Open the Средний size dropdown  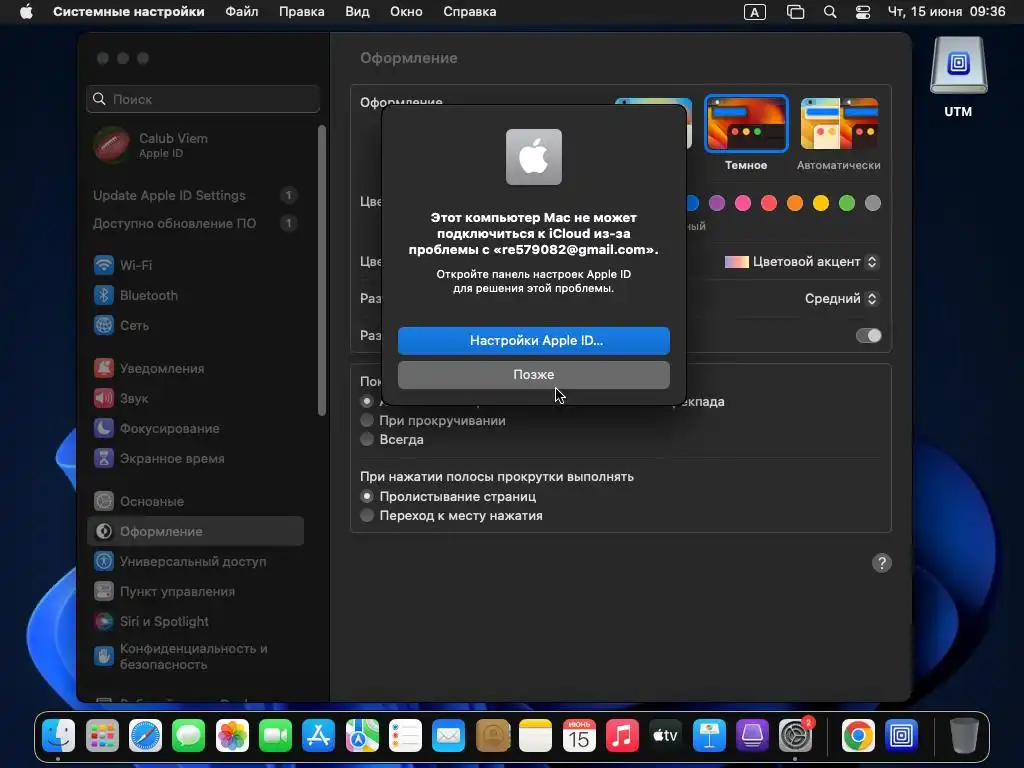click(842, 298)
